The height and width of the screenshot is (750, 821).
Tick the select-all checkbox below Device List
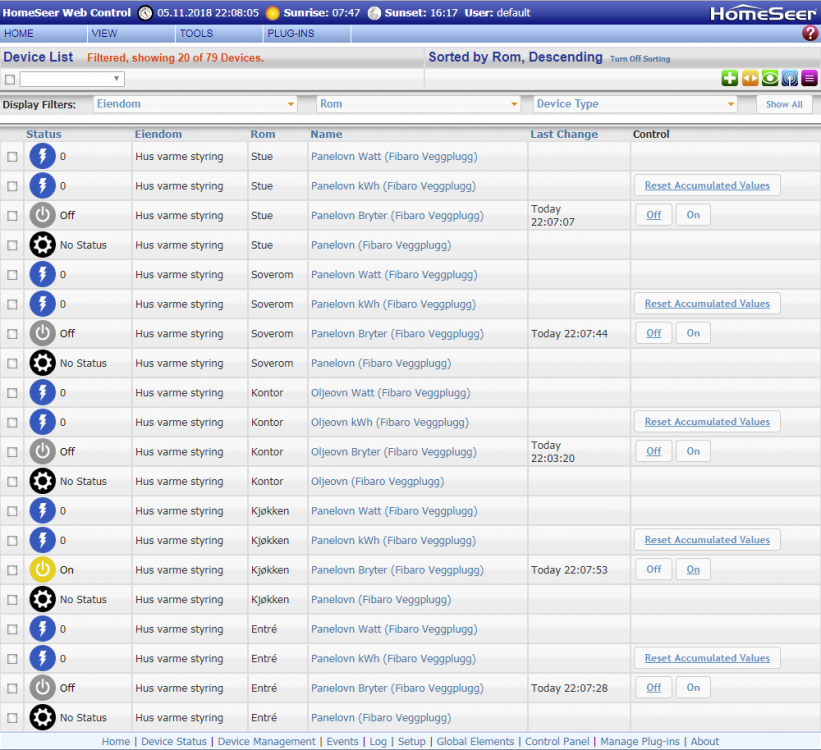click(10, 79)
